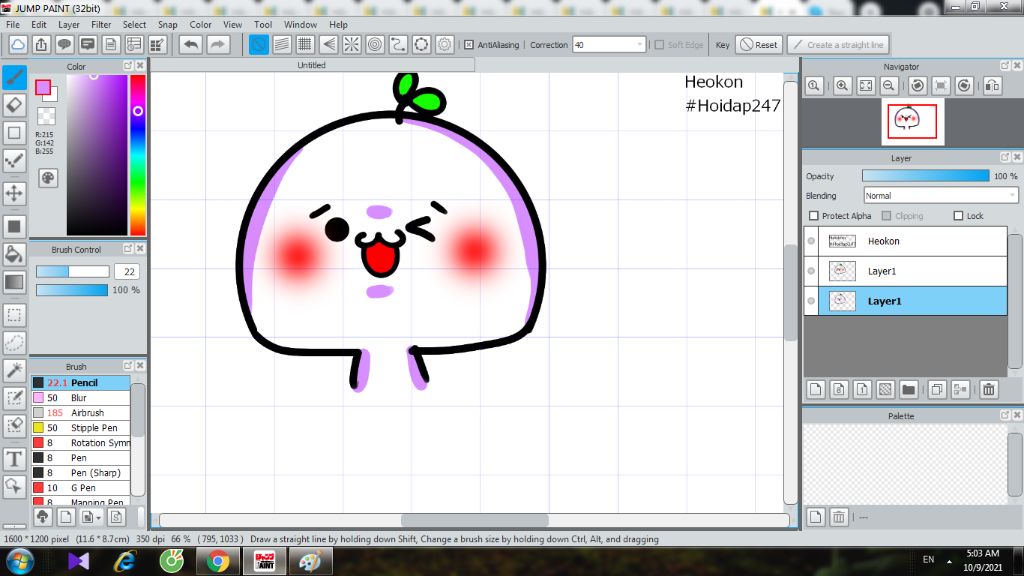Image resolution: width=1024 pixels, height=576 pixels.
Task: Select the rectangular Select tool
Action: coord(14,315)
